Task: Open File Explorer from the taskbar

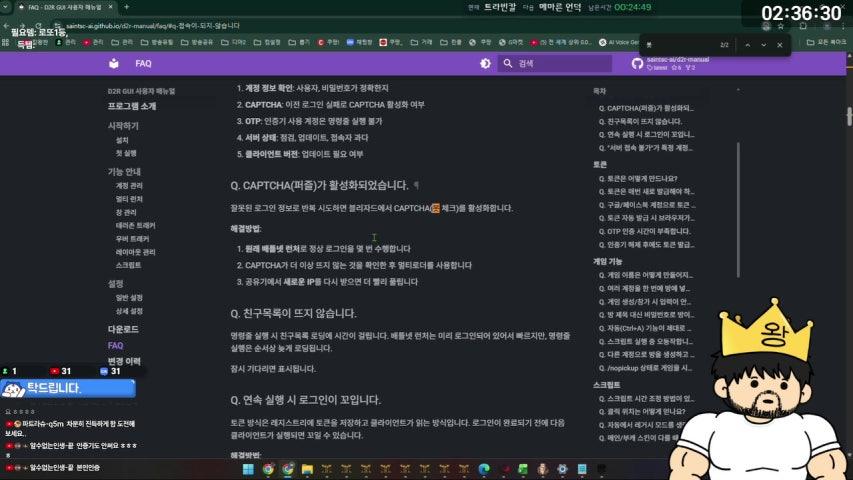Action: pyautogui.click(x=307, y=469)
